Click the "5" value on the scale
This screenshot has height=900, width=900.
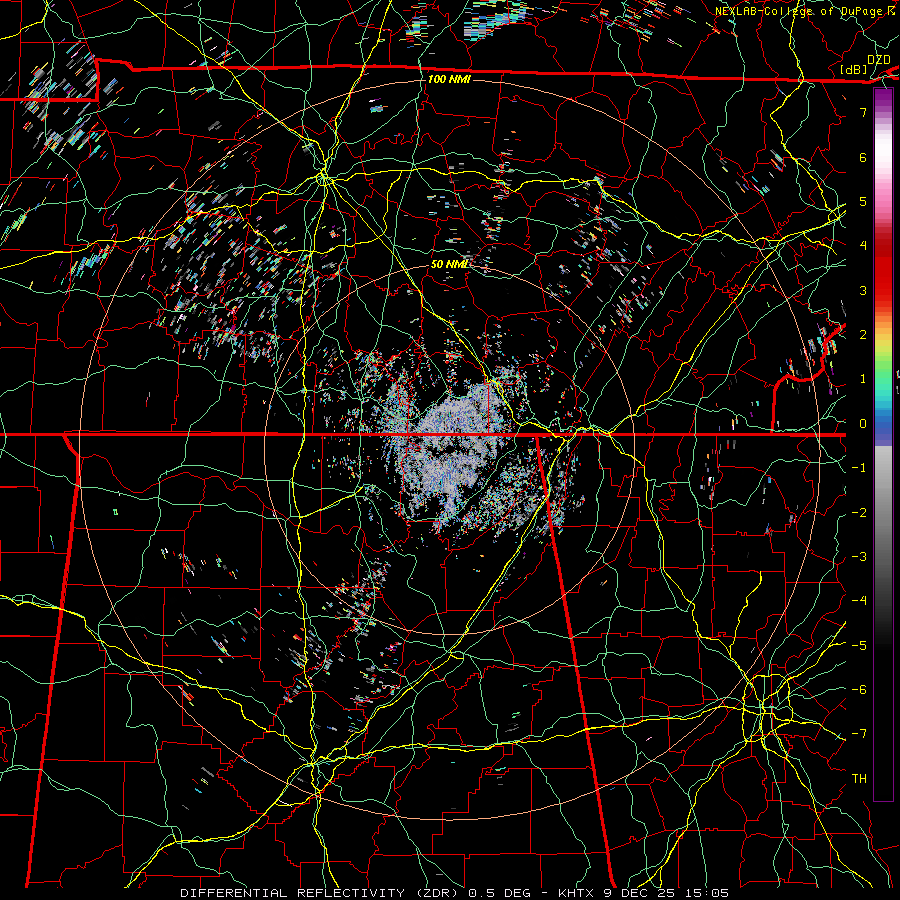863,201
